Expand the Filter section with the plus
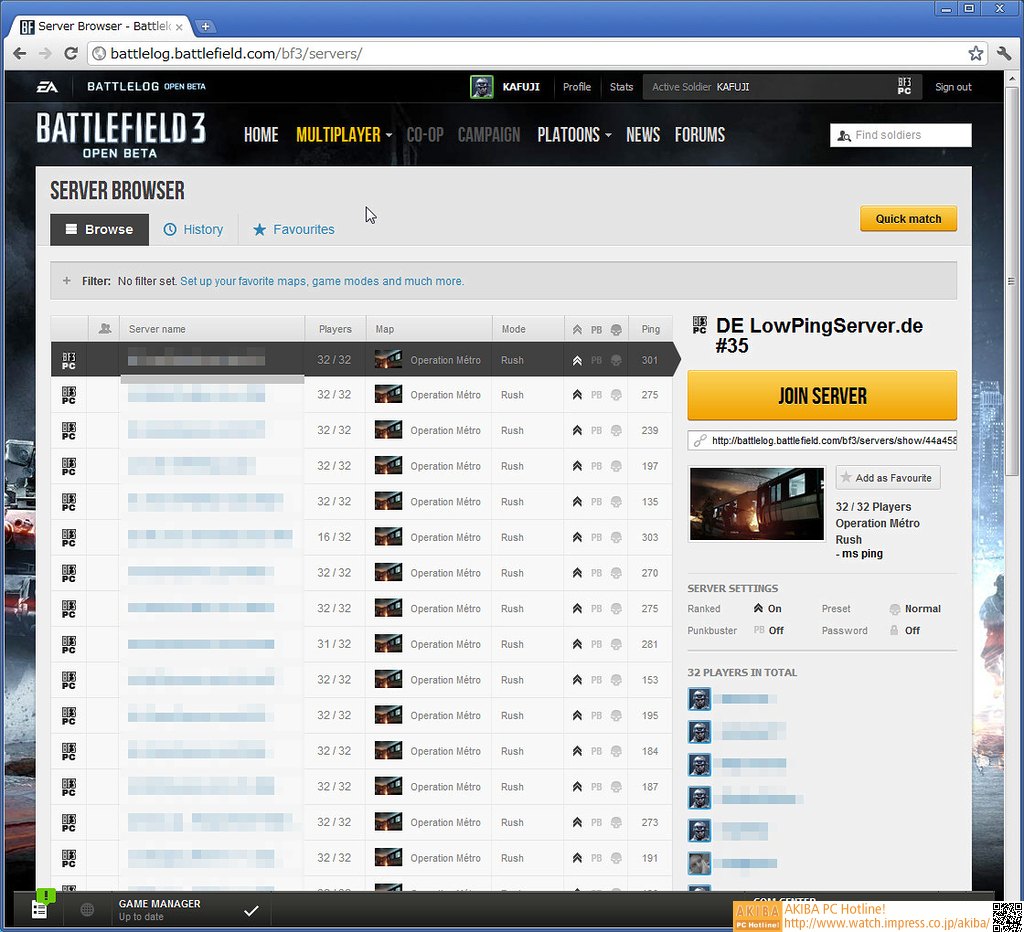Viewport: 1024px width, 932px height. pyautogui.click(x=67, y=281)
